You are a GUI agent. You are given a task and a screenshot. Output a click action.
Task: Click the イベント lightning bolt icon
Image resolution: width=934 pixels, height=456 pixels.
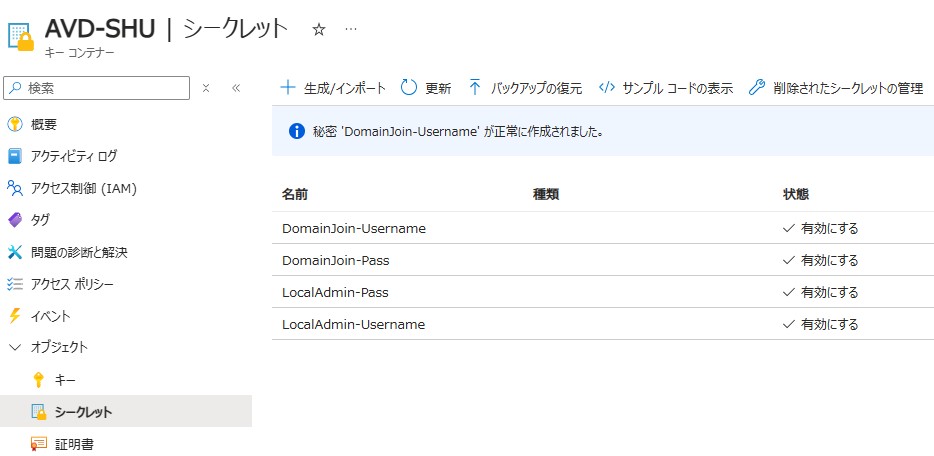click(15, 316)
